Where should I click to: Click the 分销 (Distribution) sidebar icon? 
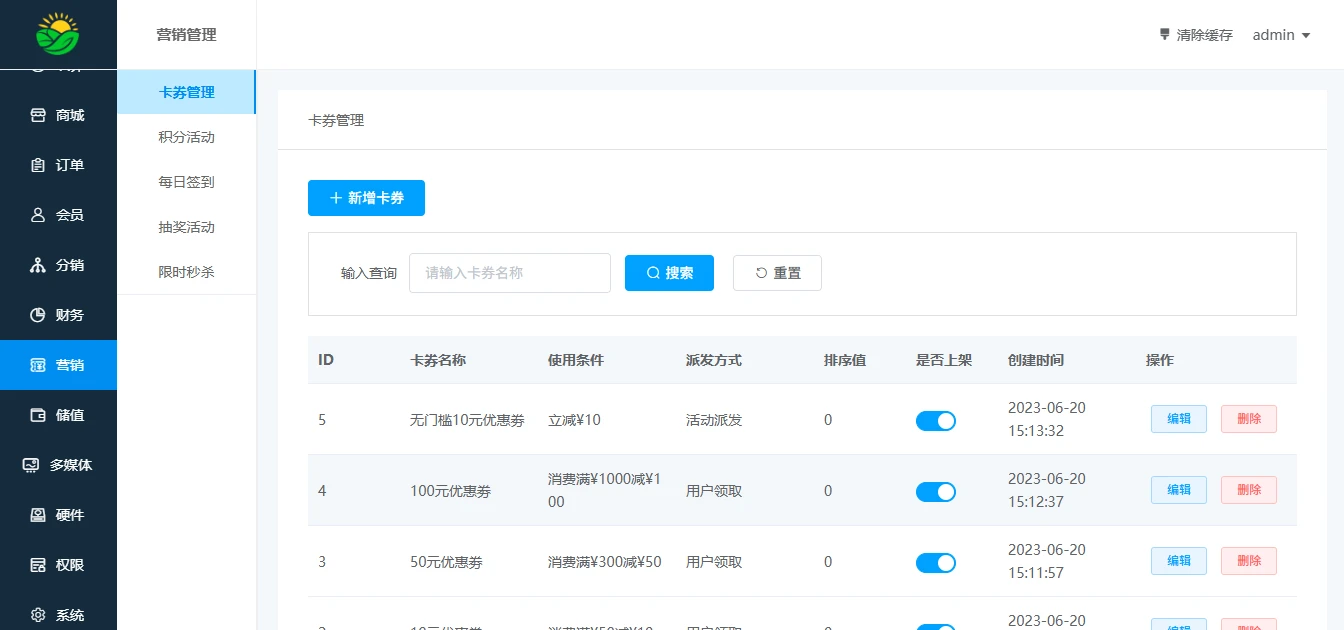pos(58,264)
